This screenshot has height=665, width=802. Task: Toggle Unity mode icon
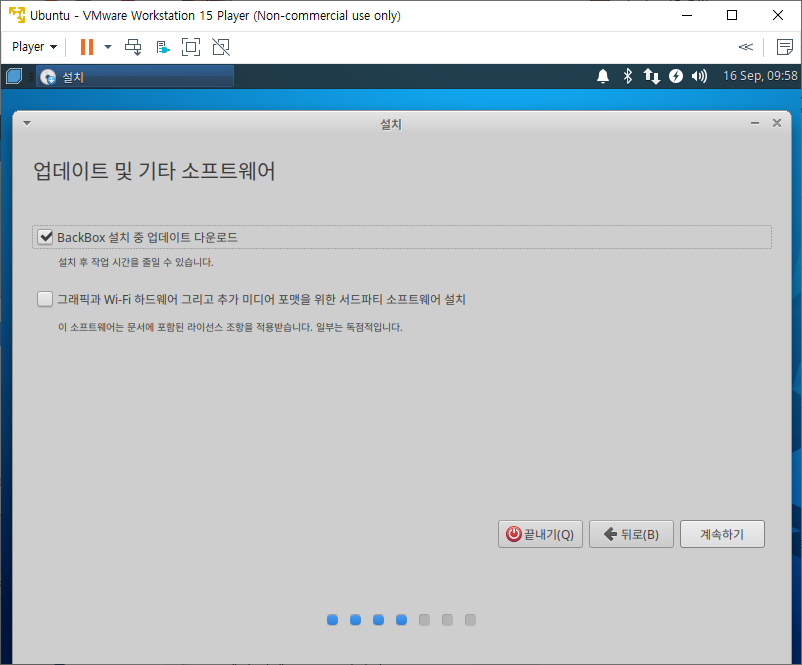[221, 47]
